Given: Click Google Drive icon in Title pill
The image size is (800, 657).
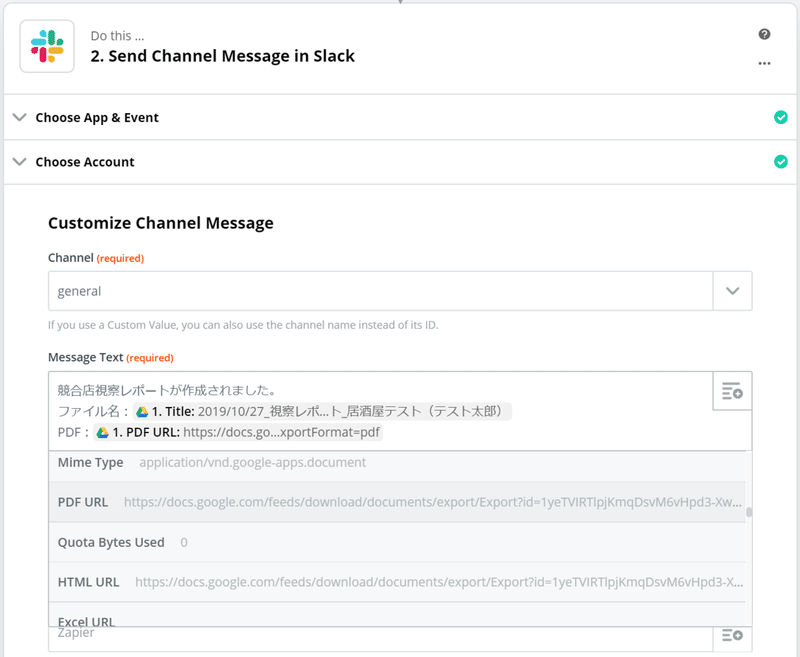Looking at the screenshot, I should [x=142, y=412].
